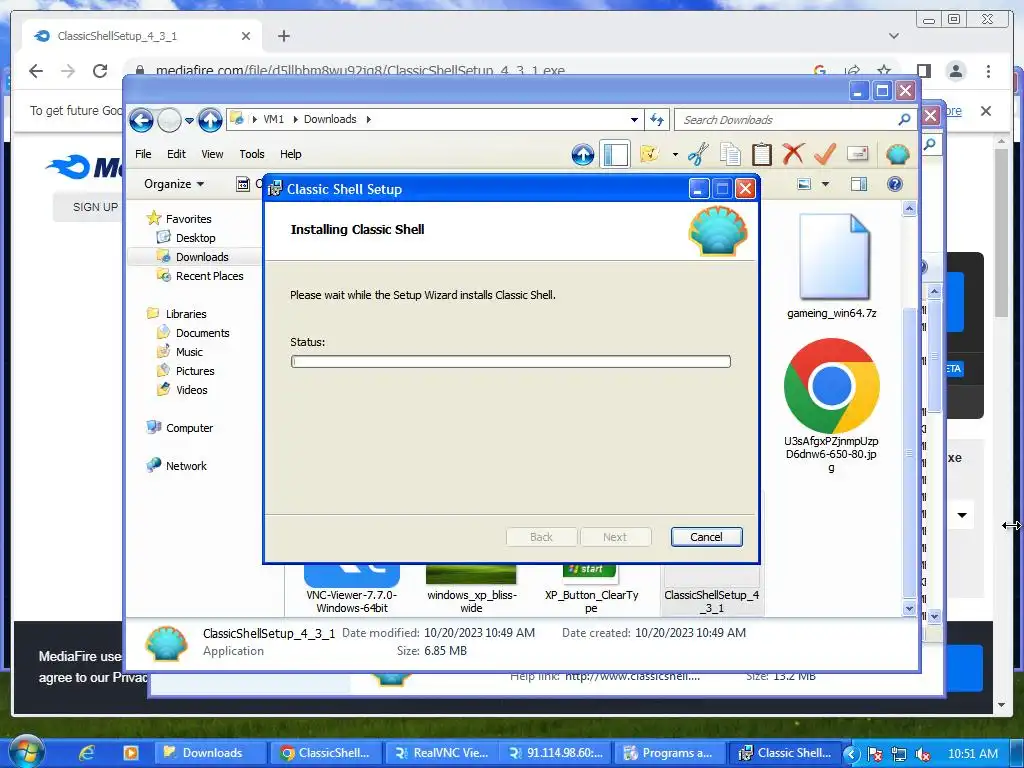This screenshot has height=768, width=1024.
Task: Click the Paste clipboard icon
Action: coord(761,154)
